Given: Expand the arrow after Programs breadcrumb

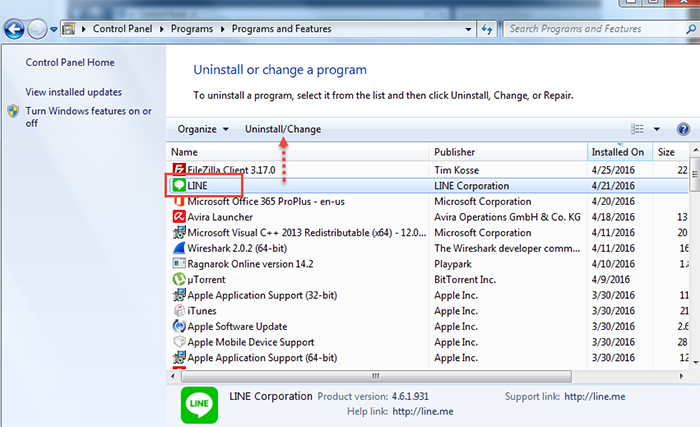Looking at the screenshot, I should coord(222,29).
